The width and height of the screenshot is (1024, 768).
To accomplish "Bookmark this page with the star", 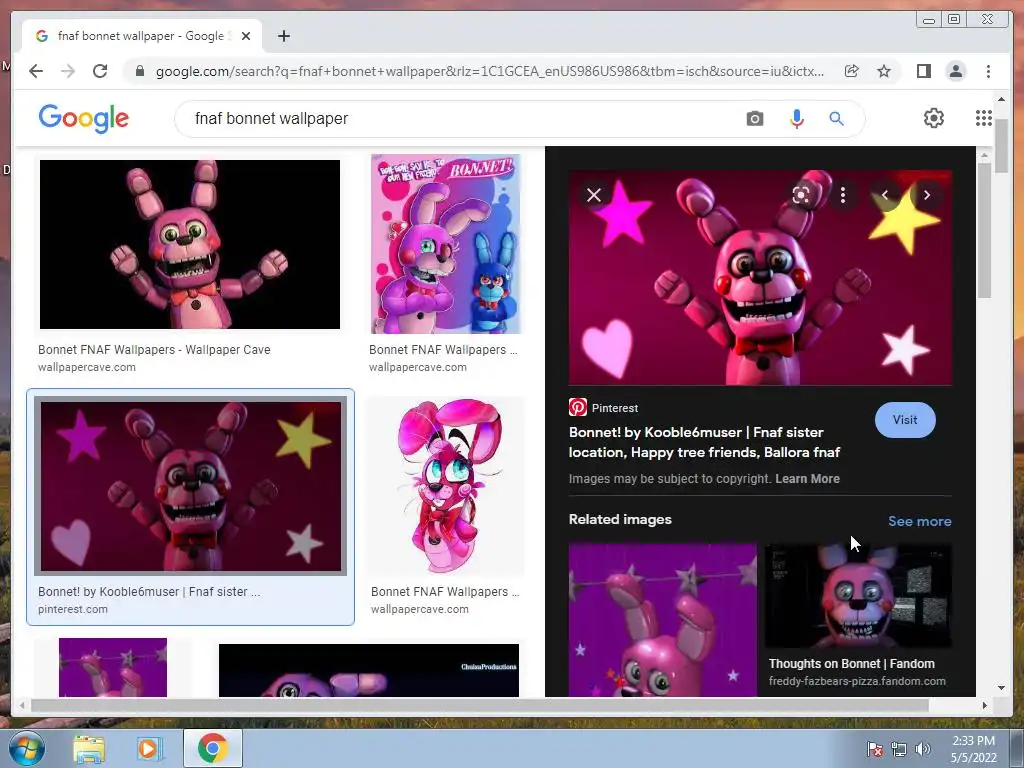I will [884, 71].
